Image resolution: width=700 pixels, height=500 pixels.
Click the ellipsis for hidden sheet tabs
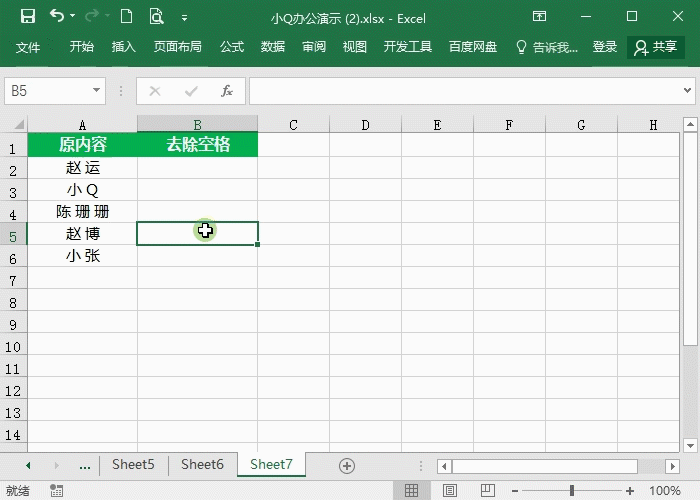[84, 467]
